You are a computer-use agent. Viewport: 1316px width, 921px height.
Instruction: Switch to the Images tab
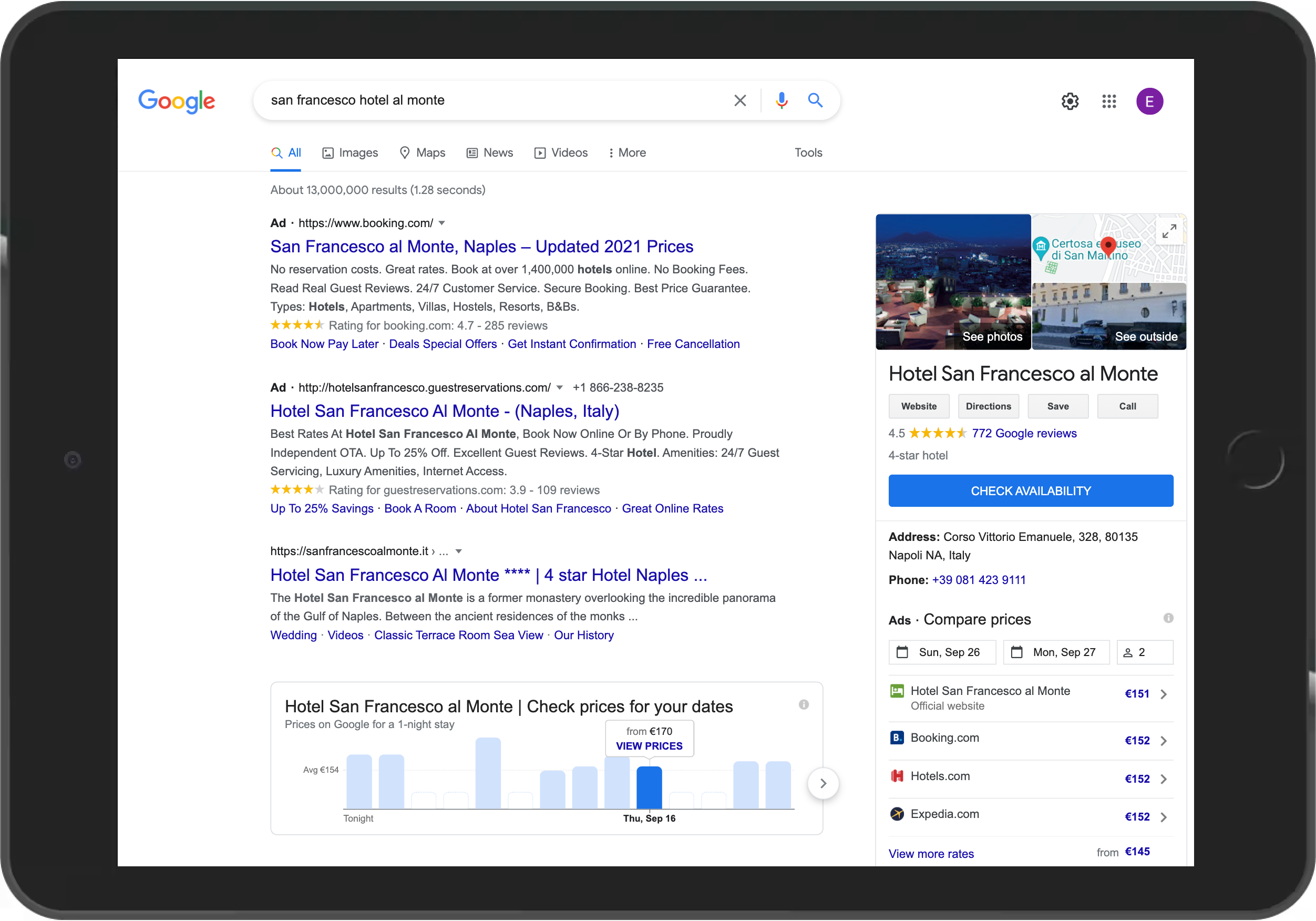tap(349, 152)
